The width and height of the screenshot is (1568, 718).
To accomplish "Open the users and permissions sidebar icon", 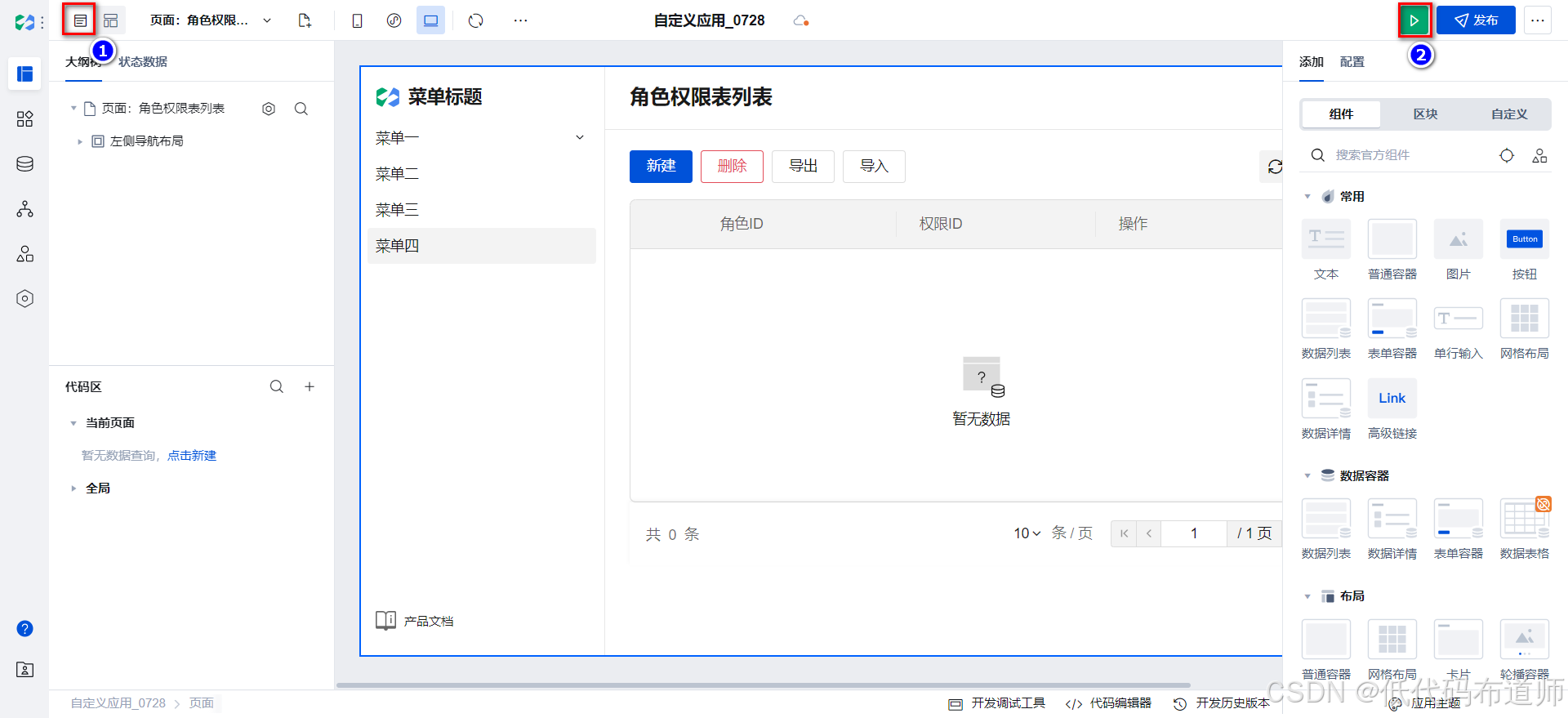I will coord(24,254).
